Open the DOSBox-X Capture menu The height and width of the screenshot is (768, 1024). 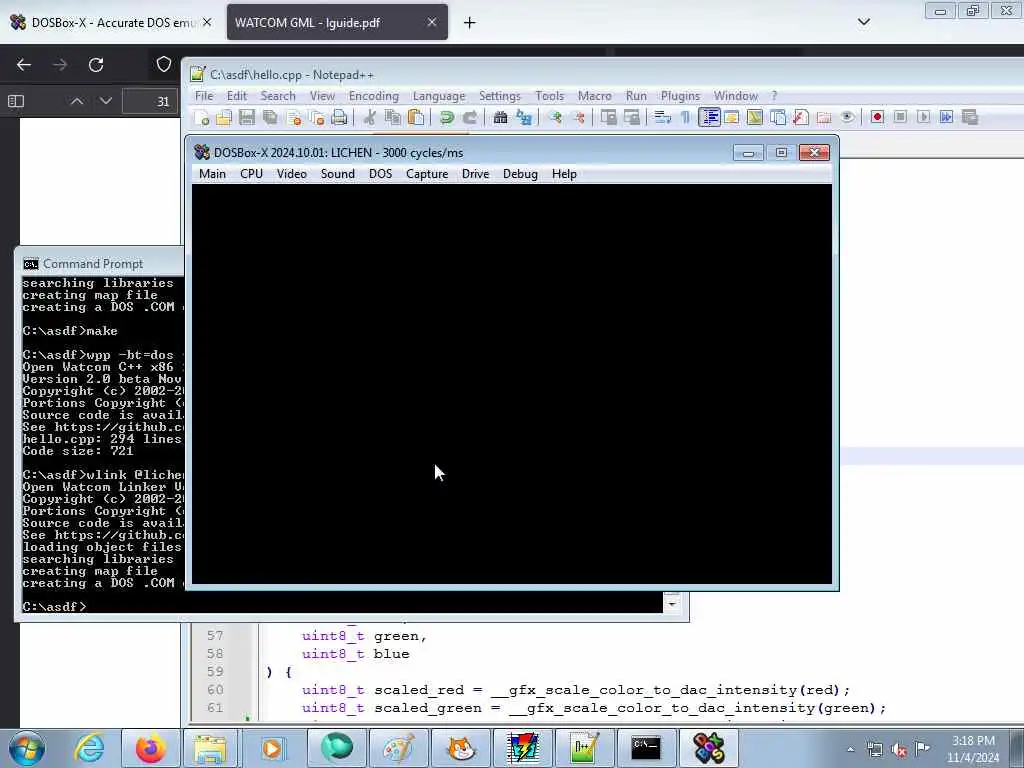coord(427,174)
